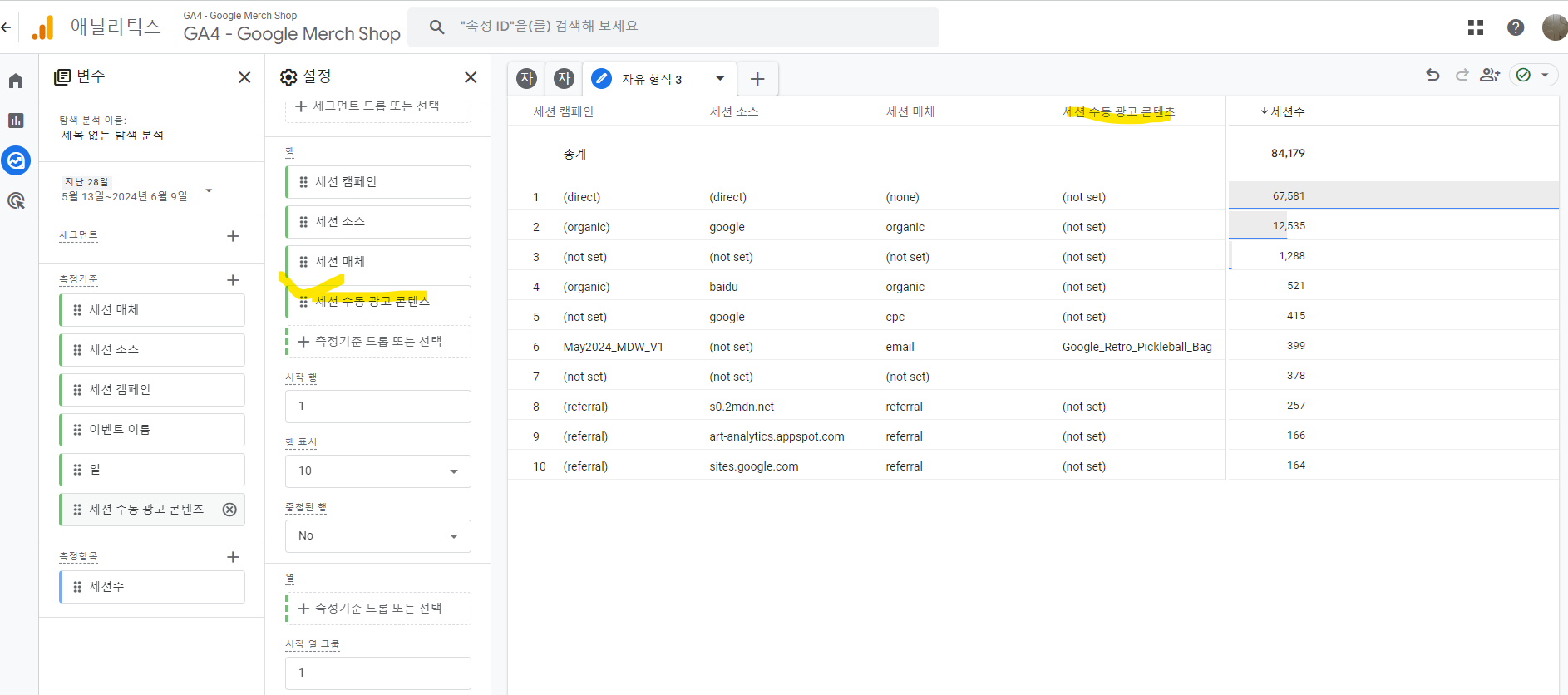
Task: Close the 설정 panel
Action: [x=471, y=77]
